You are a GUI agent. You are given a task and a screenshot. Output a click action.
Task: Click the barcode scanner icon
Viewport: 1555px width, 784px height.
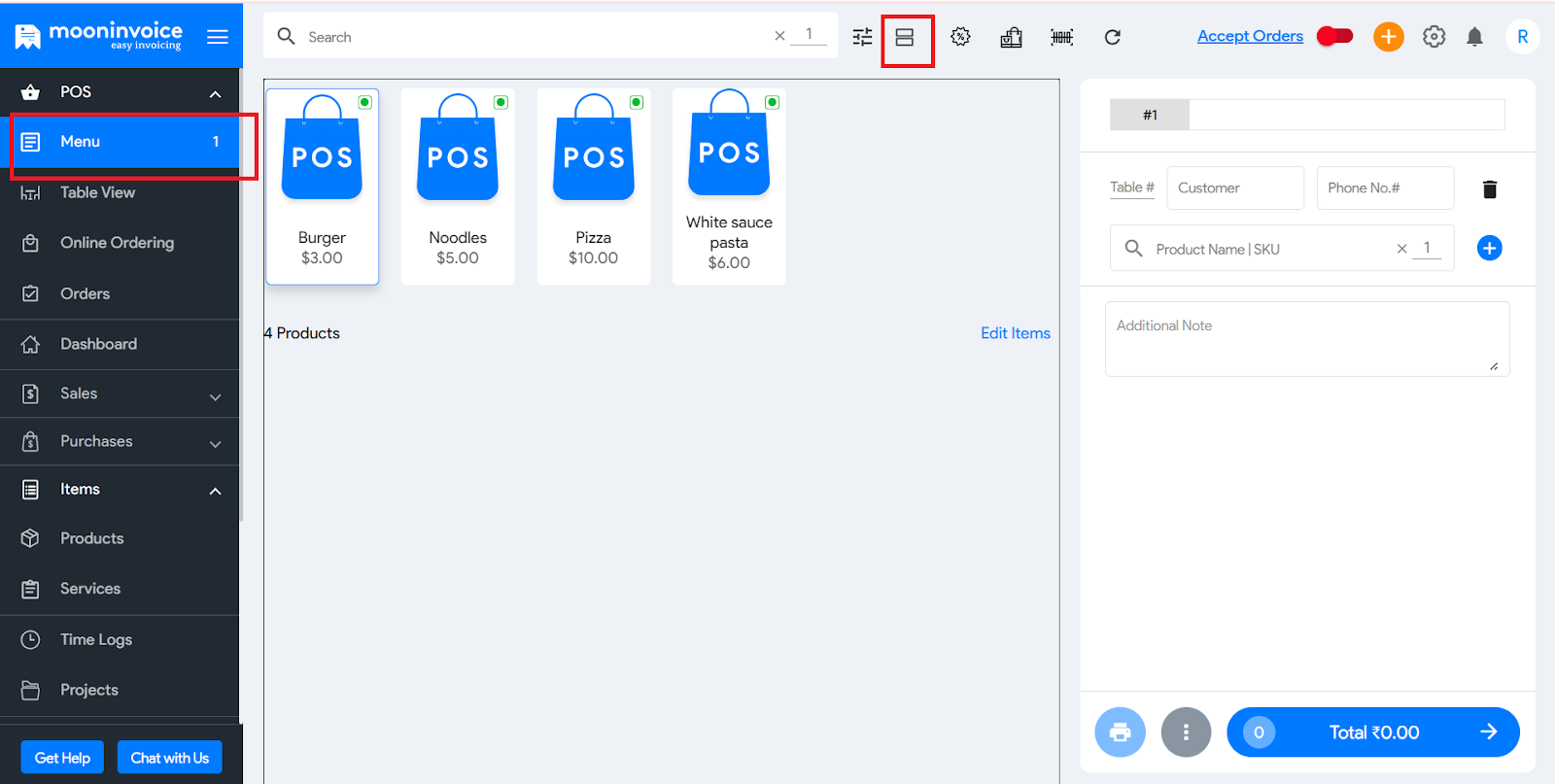[1061, 37]
